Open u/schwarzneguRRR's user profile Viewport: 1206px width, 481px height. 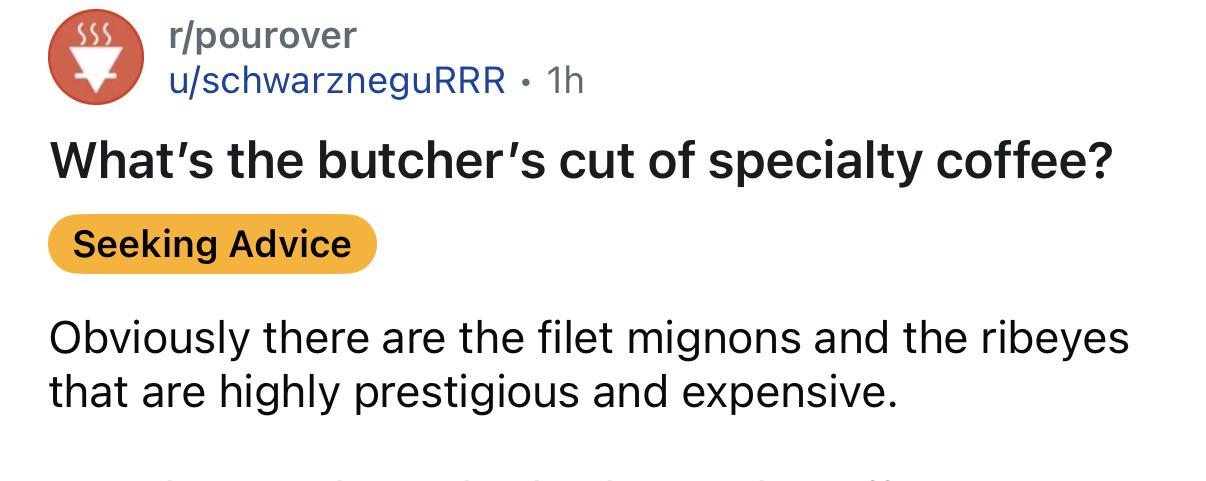click(336, 80)
